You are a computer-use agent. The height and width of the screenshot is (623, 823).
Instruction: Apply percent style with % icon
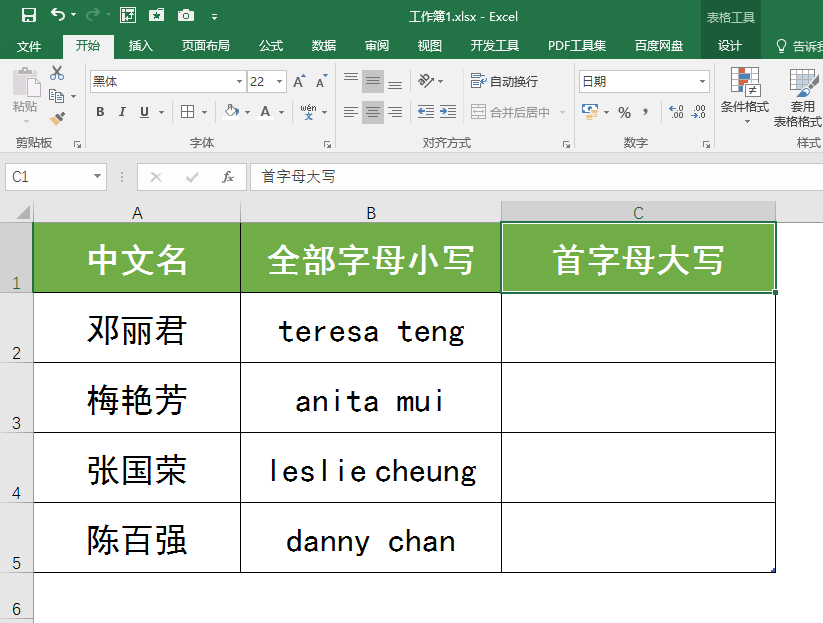[x=624, y=112]
